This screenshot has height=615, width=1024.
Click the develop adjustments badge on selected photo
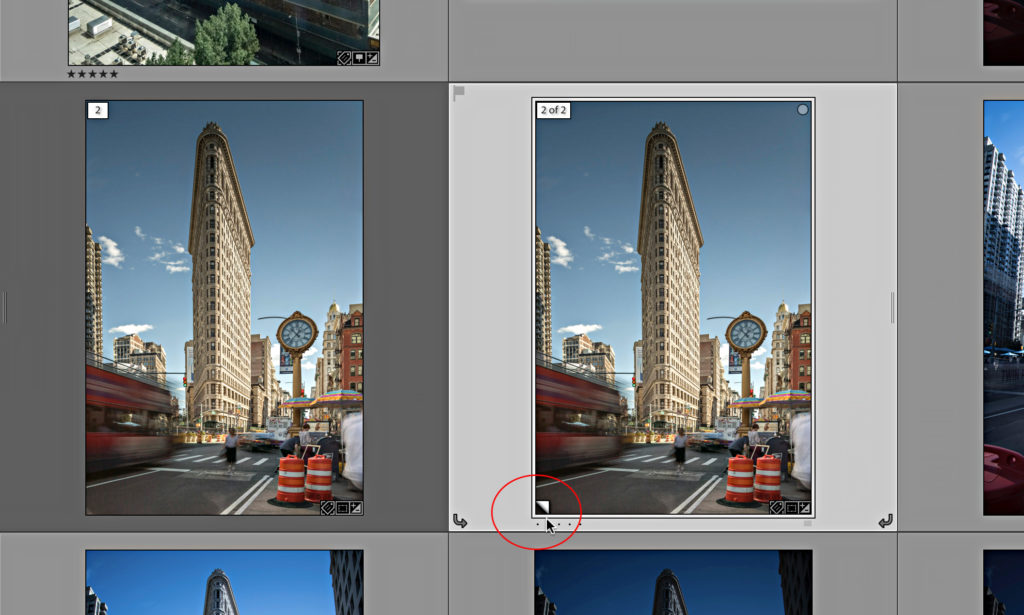(806, 508)
